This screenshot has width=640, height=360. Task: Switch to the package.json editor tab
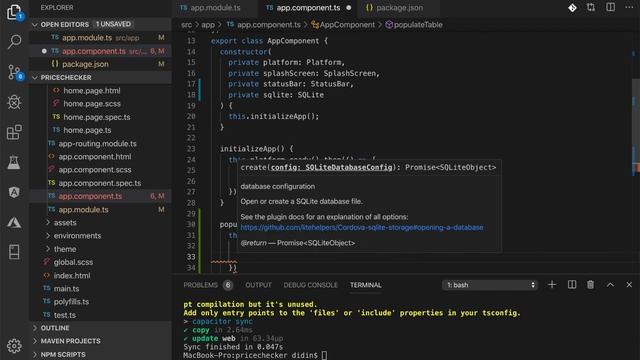(399, 8)
